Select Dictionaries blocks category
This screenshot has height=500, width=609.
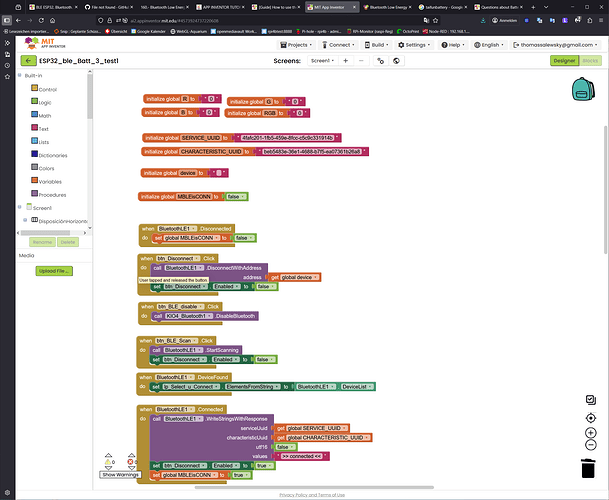[49, 155]
